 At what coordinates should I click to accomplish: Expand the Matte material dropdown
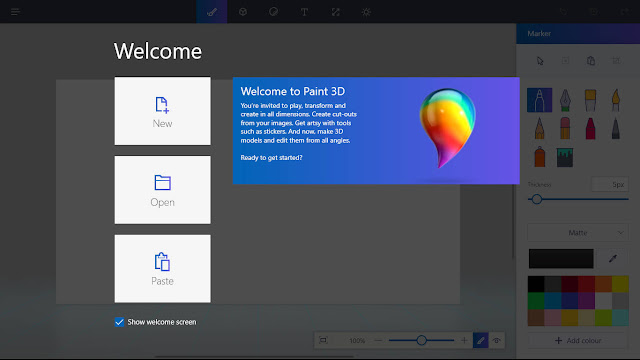578,233
